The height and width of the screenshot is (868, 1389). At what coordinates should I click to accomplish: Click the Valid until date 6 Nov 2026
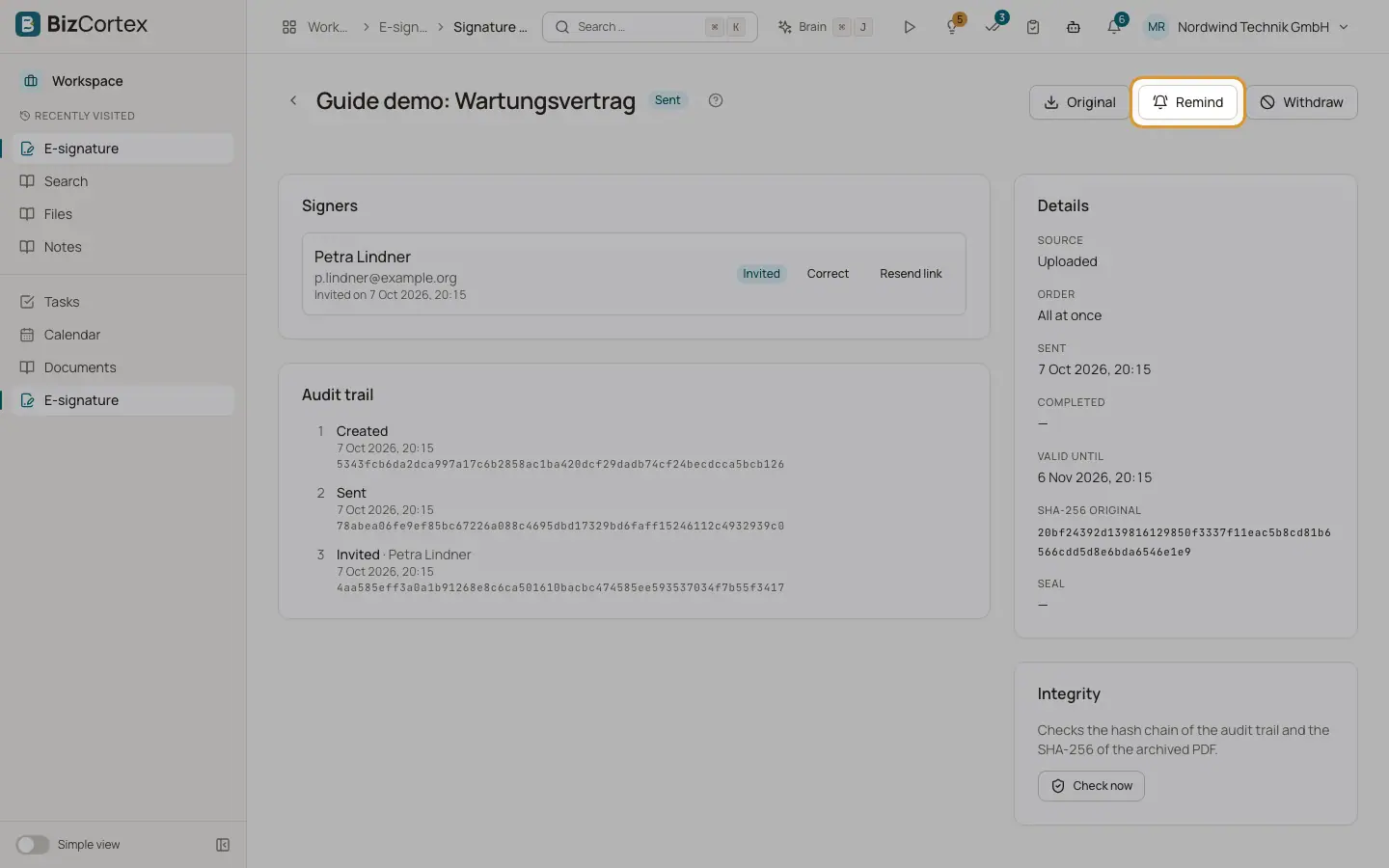(1095, 477)
